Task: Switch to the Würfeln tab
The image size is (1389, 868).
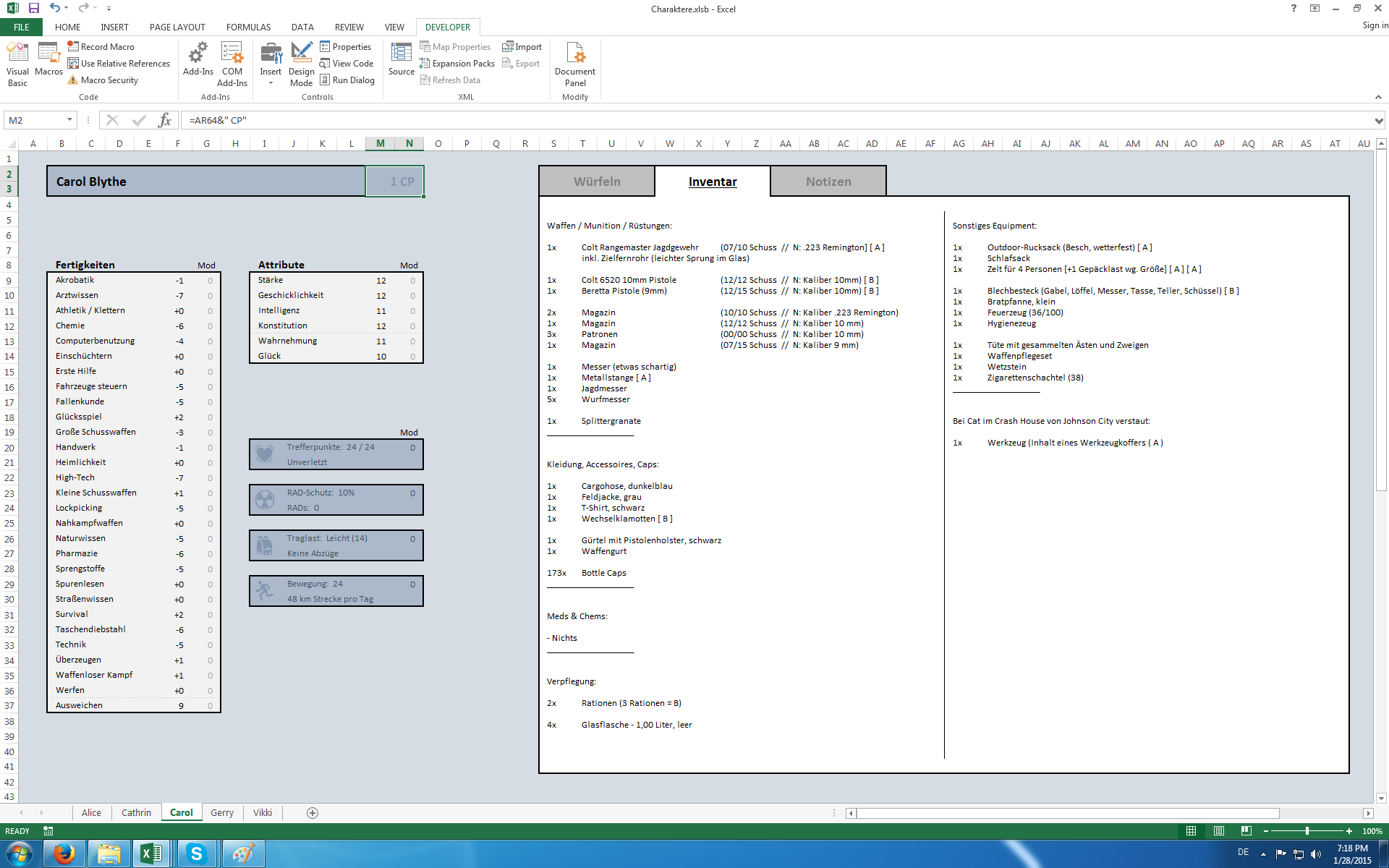Action: [x=596, y=181]
